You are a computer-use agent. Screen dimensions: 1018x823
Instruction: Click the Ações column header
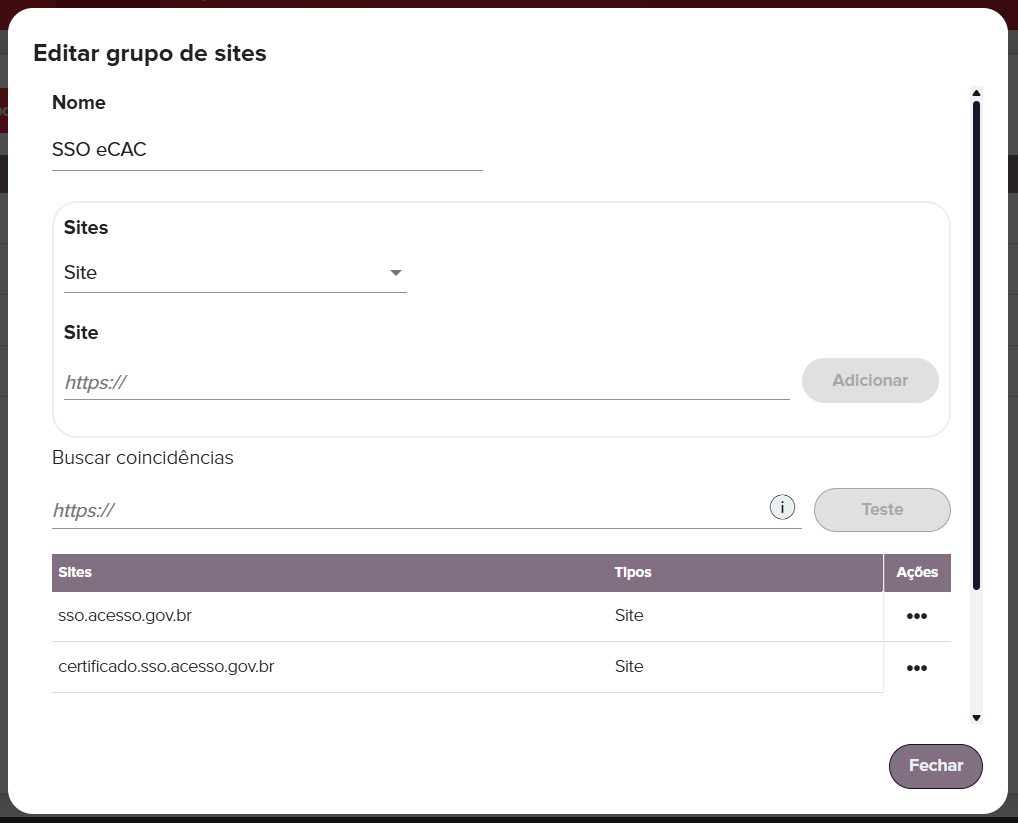coord(917,572)
